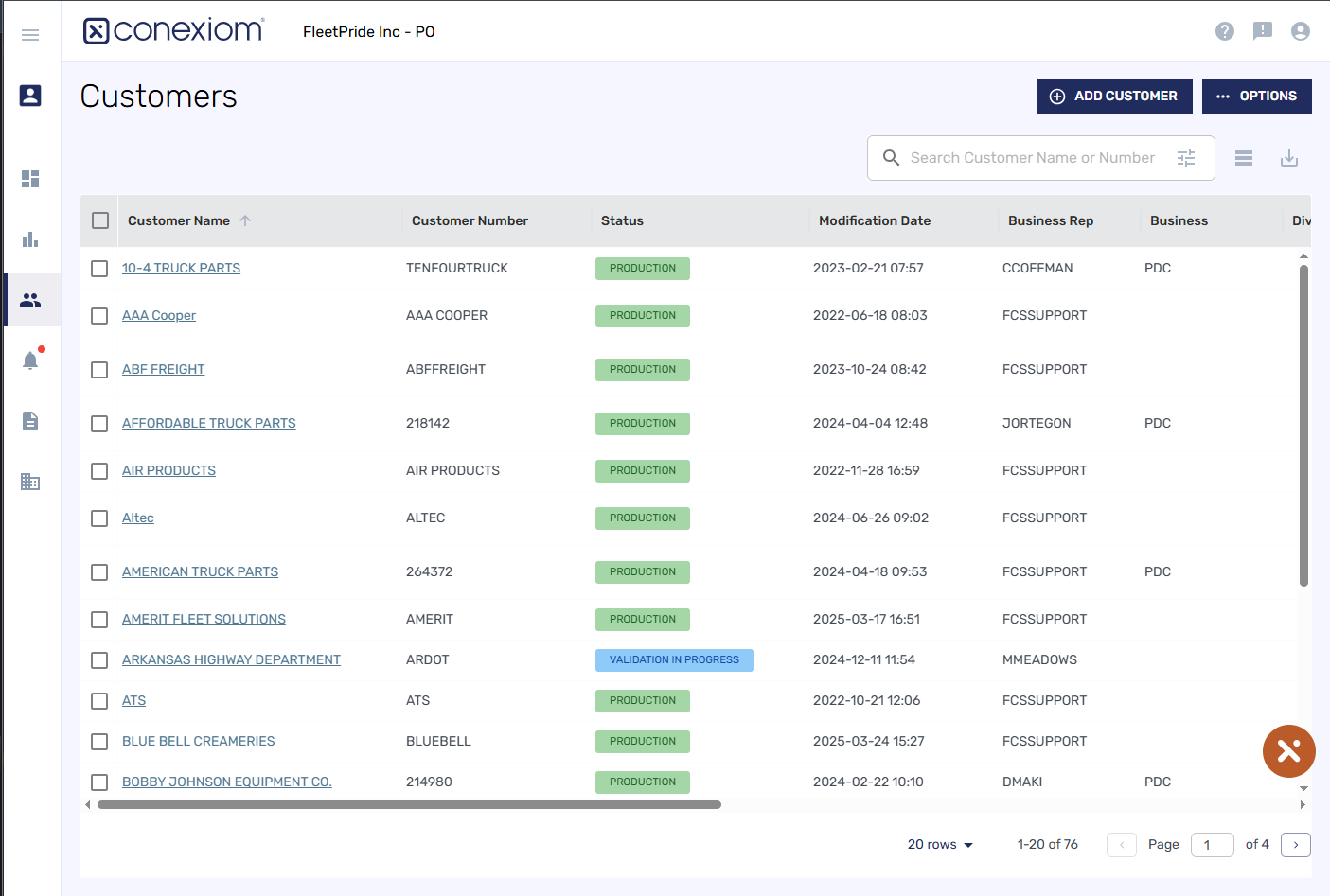Open the user account icon
The image size is (1330, 896).
[x=1301, y=31]
